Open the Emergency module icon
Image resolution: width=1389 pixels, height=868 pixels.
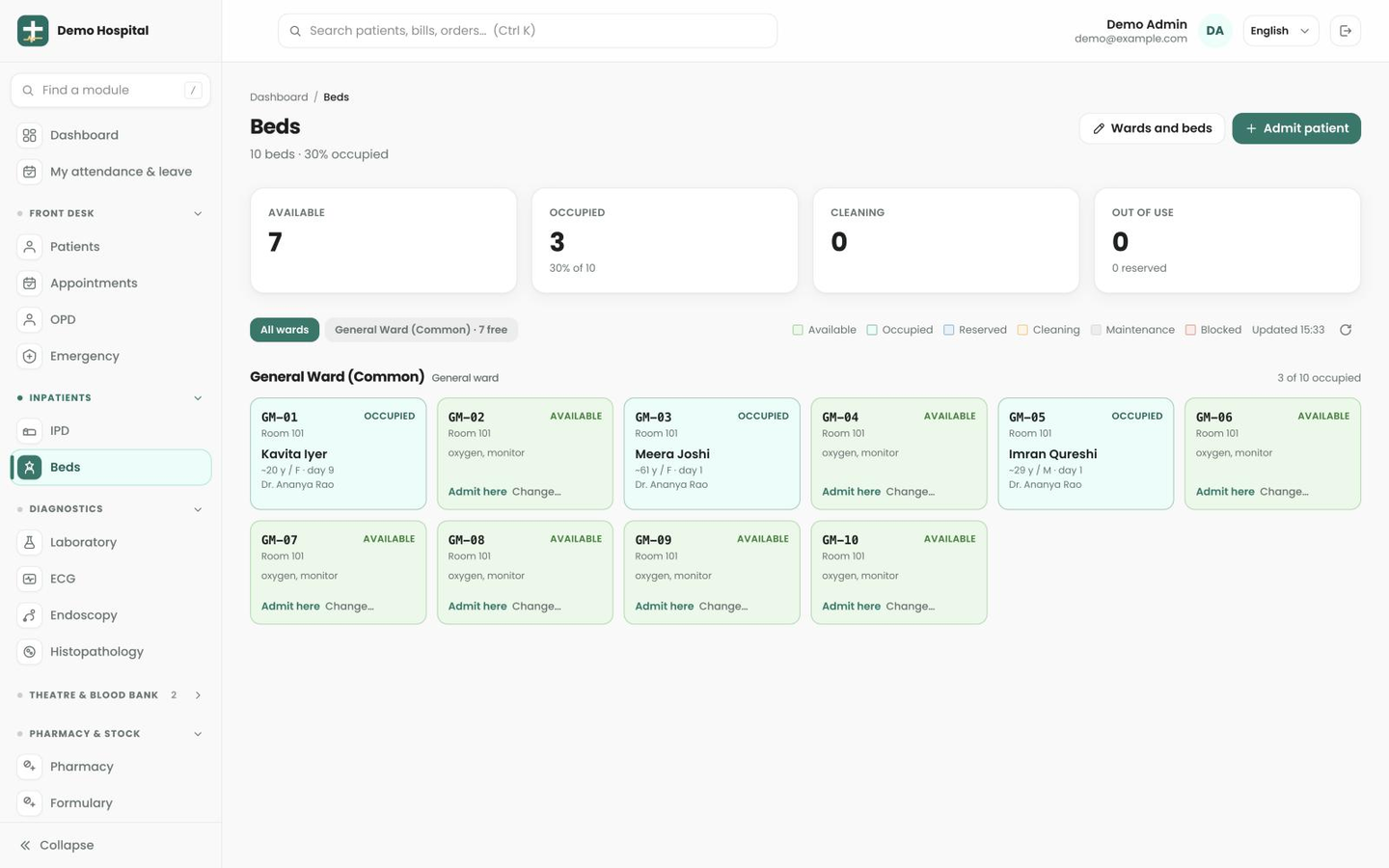click(30, 356)
